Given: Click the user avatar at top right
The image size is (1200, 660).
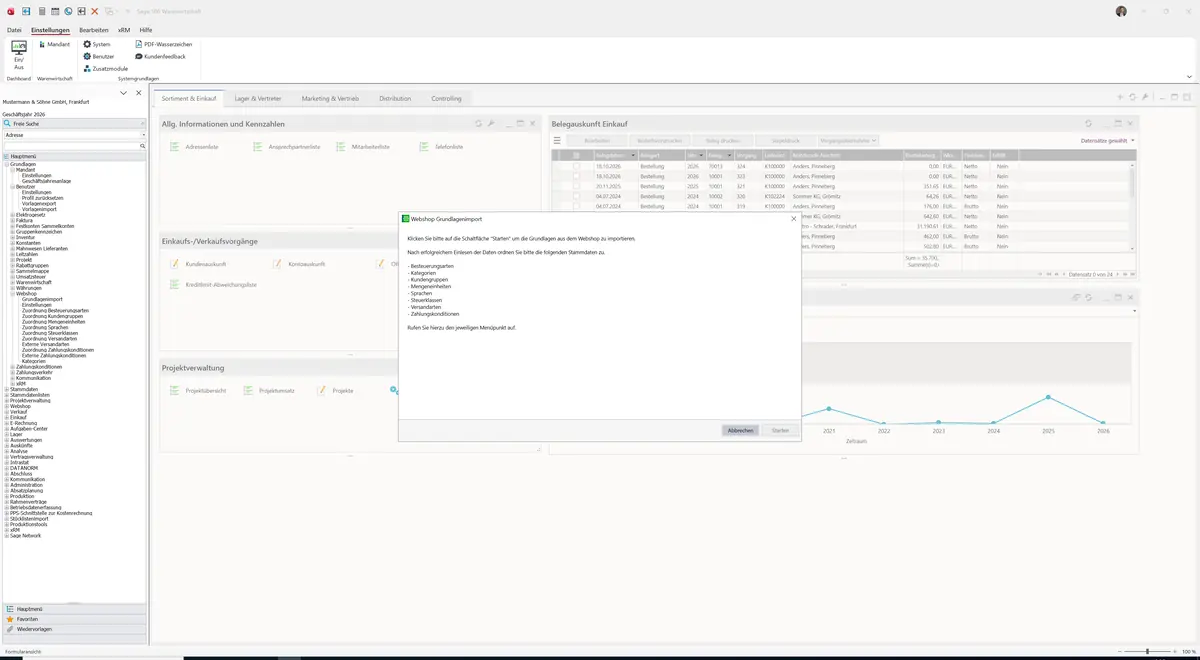Looking at the screenshot, I should tap(1121, 11).
